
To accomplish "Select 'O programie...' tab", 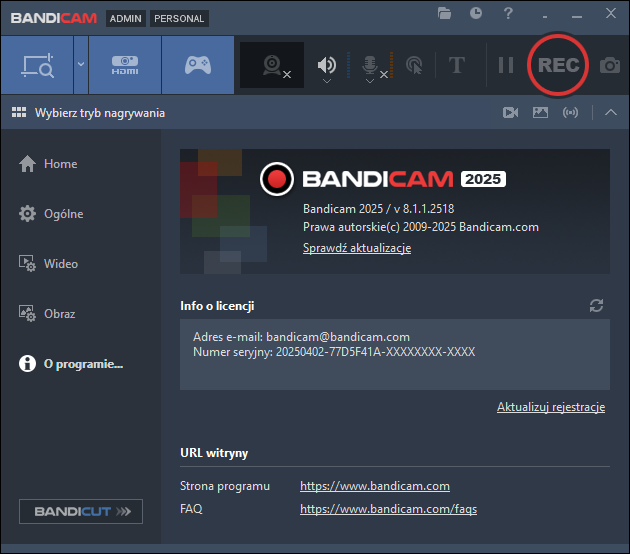I will (71, 364).
